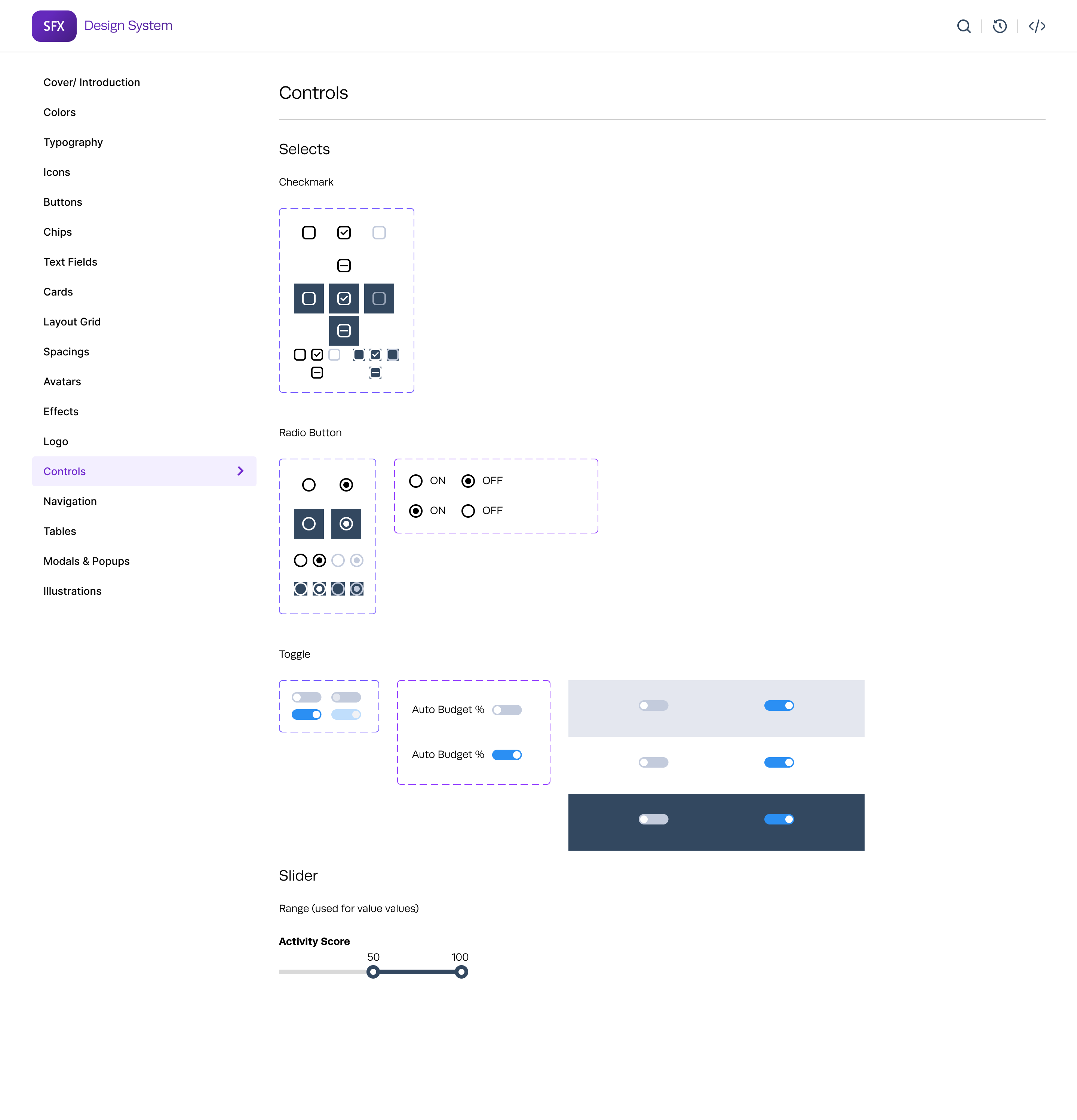Click the search magnifier icon
This screenshot has height=1120, width=1077.
[x=963, y=26]
